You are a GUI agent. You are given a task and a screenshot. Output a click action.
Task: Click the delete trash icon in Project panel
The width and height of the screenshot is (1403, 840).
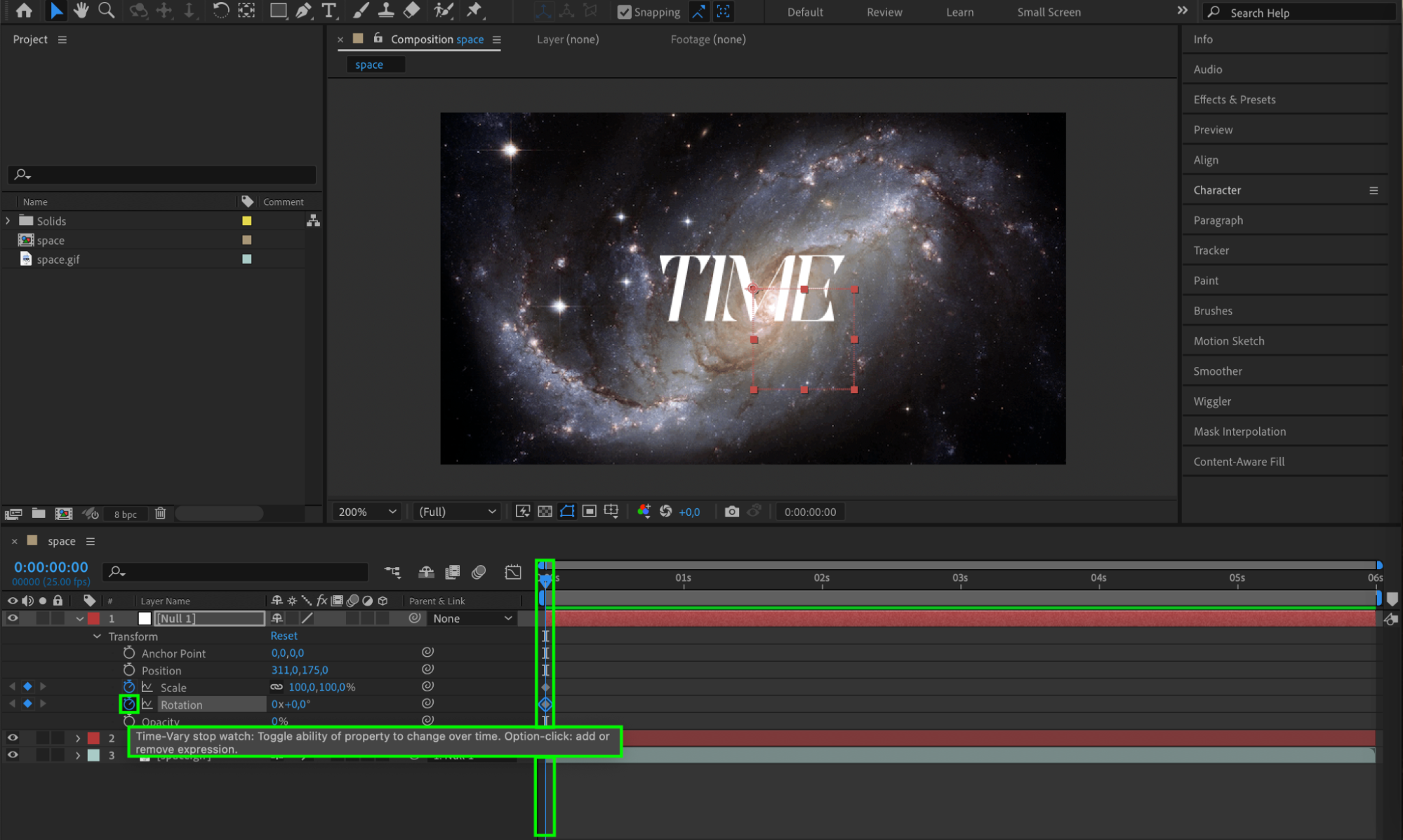[x=161, y=514]
